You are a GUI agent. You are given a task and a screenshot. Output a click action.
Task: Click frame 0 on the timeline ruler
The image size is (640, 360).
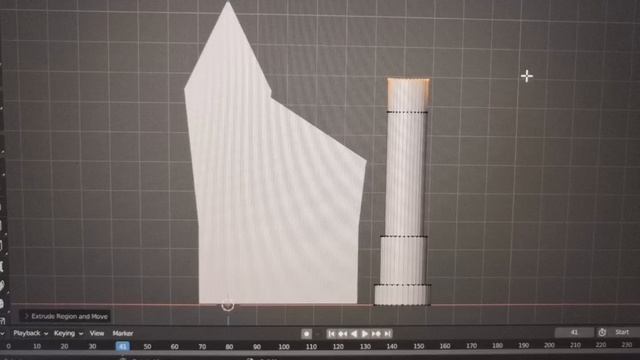pos(9,347)
